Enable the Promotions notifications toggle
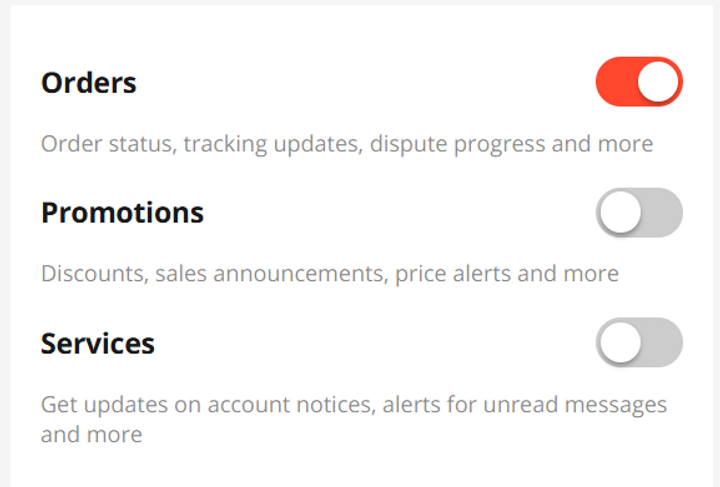This screenshot has width=720, height=487. (x=639, y=213)
